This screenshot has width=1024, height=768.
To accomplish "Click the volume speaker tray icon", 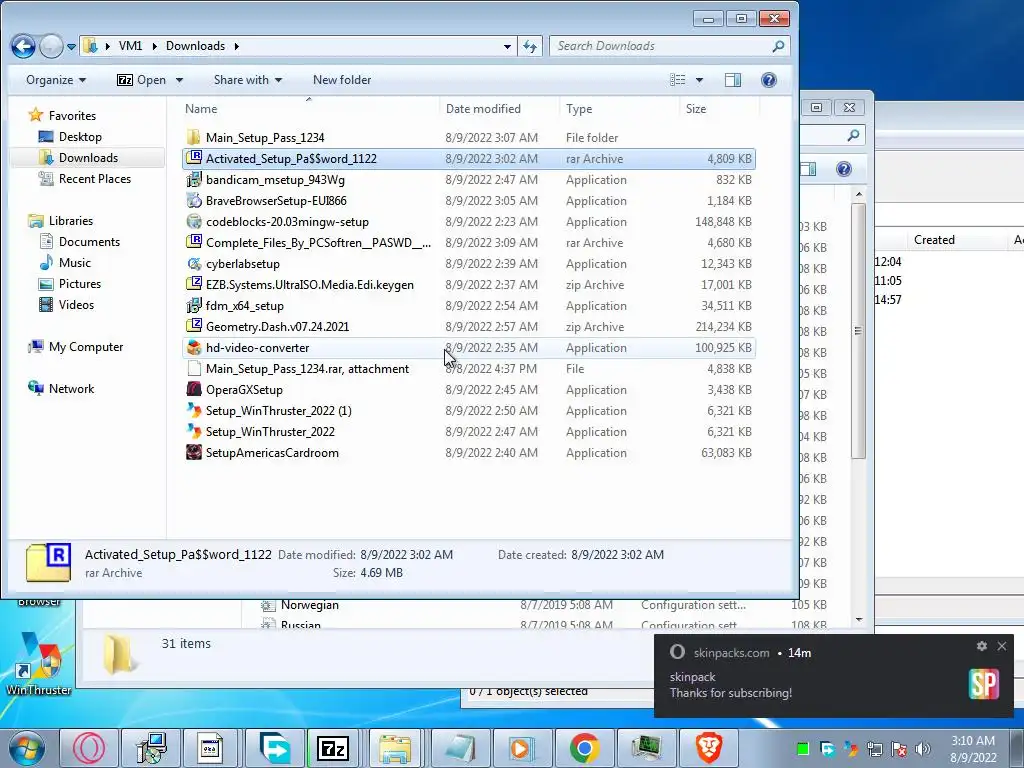I will pyautogui.click(x=923, y=749).
